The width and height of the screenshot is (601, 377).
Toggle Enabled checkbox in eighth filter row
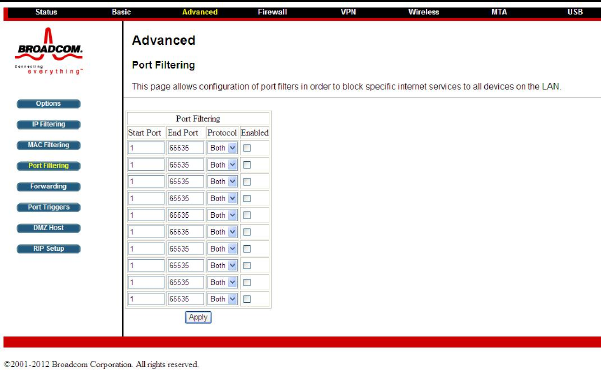[x=247, y=265]
